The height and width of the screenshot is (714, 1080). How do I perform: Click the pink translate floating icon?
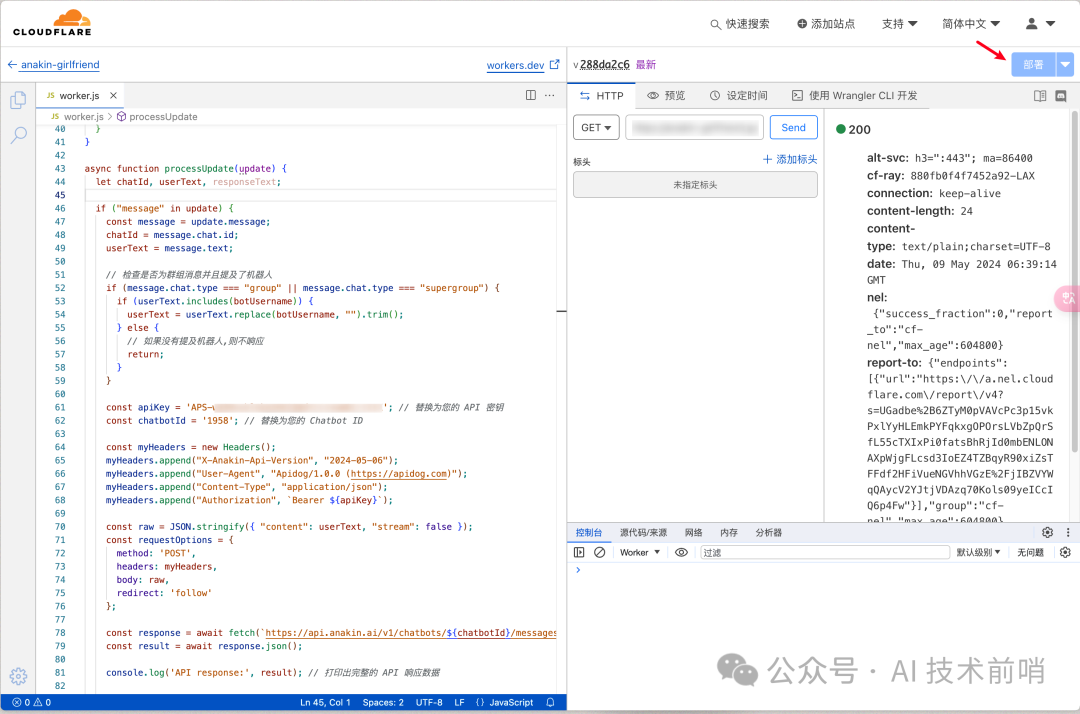[x=1068, y=298]
